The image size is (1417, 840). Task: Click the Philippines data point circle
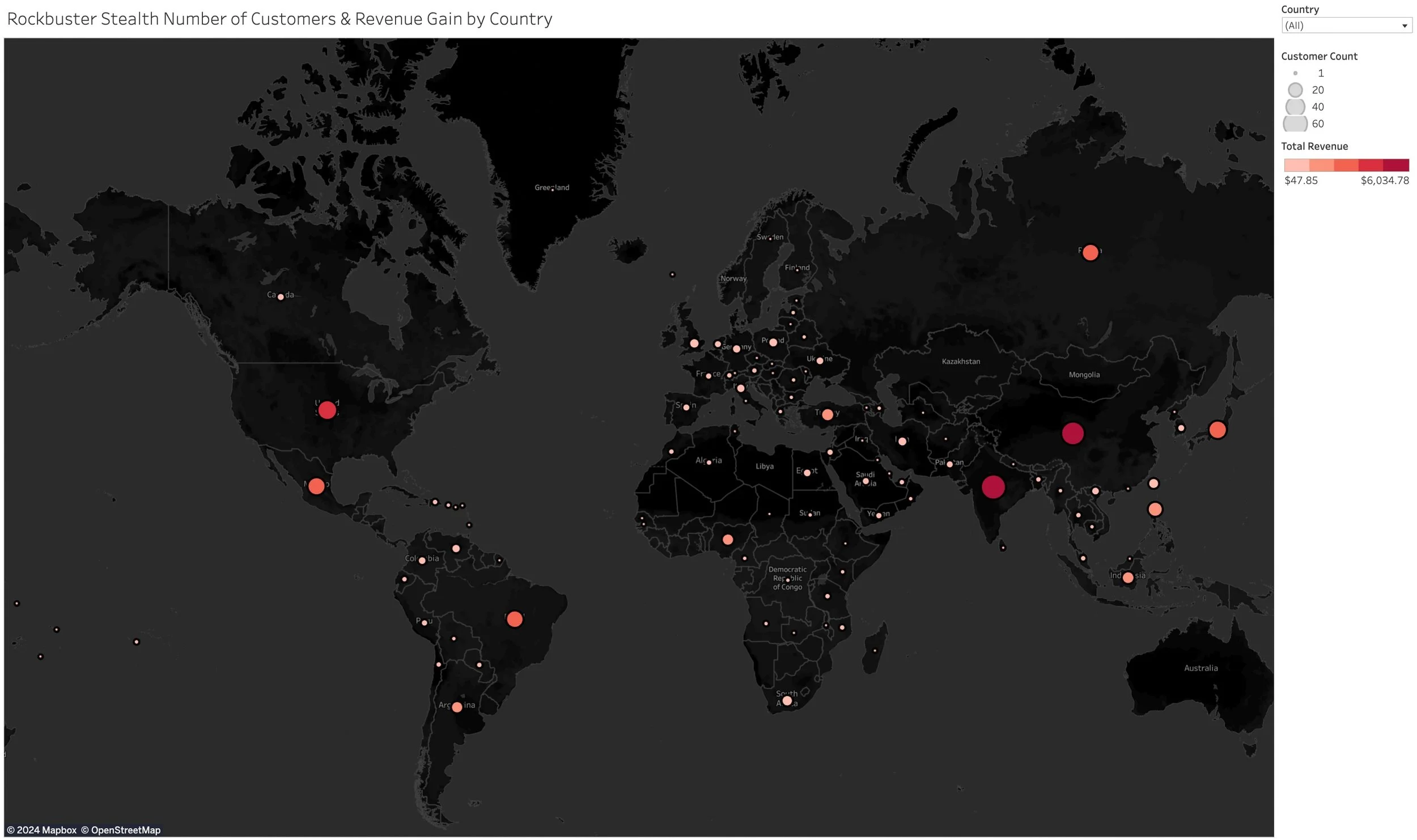tap(1155, 509)
